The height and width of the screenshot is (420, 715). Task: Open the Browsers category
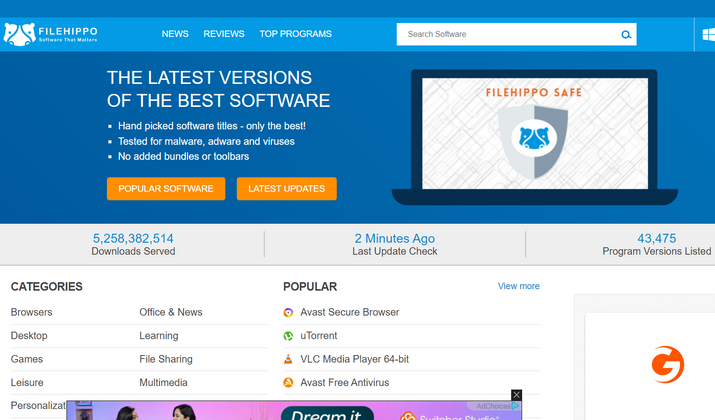[31, 312]
